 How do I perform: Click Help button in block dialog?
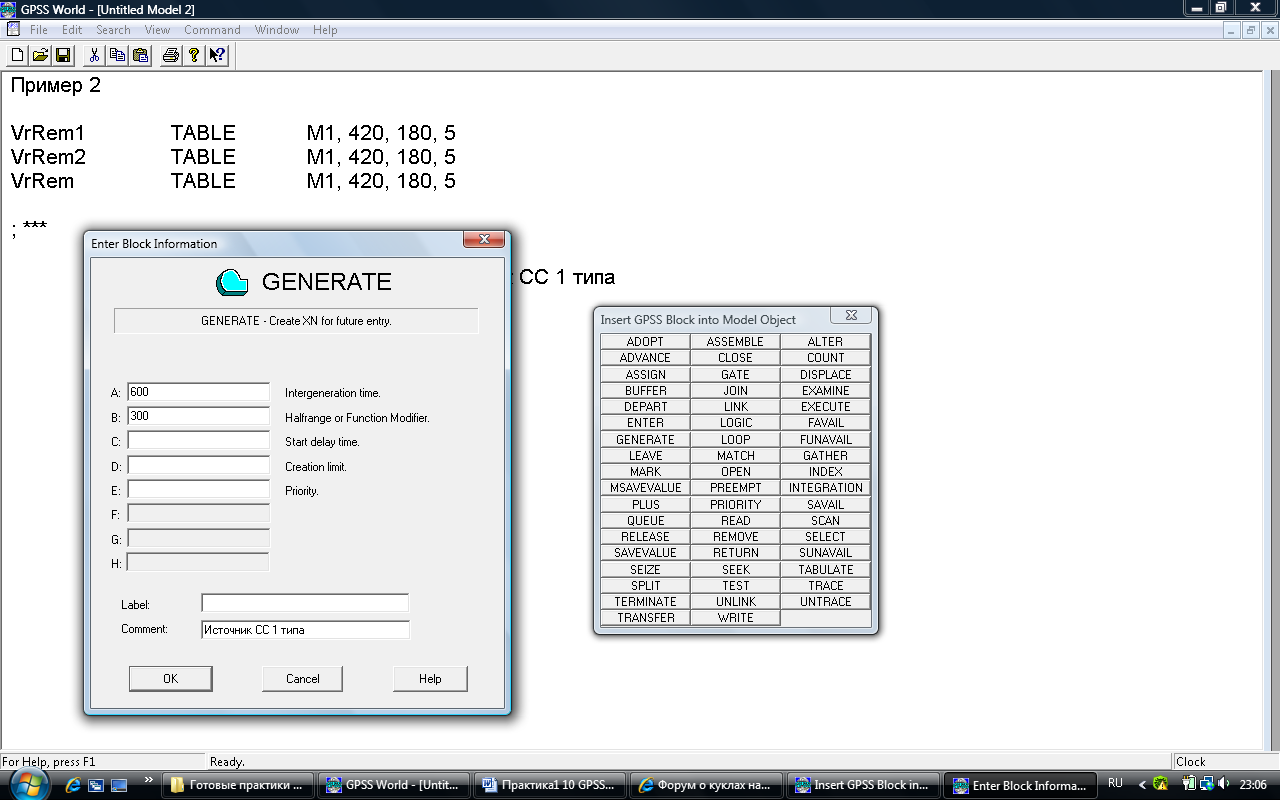(430, 678)
